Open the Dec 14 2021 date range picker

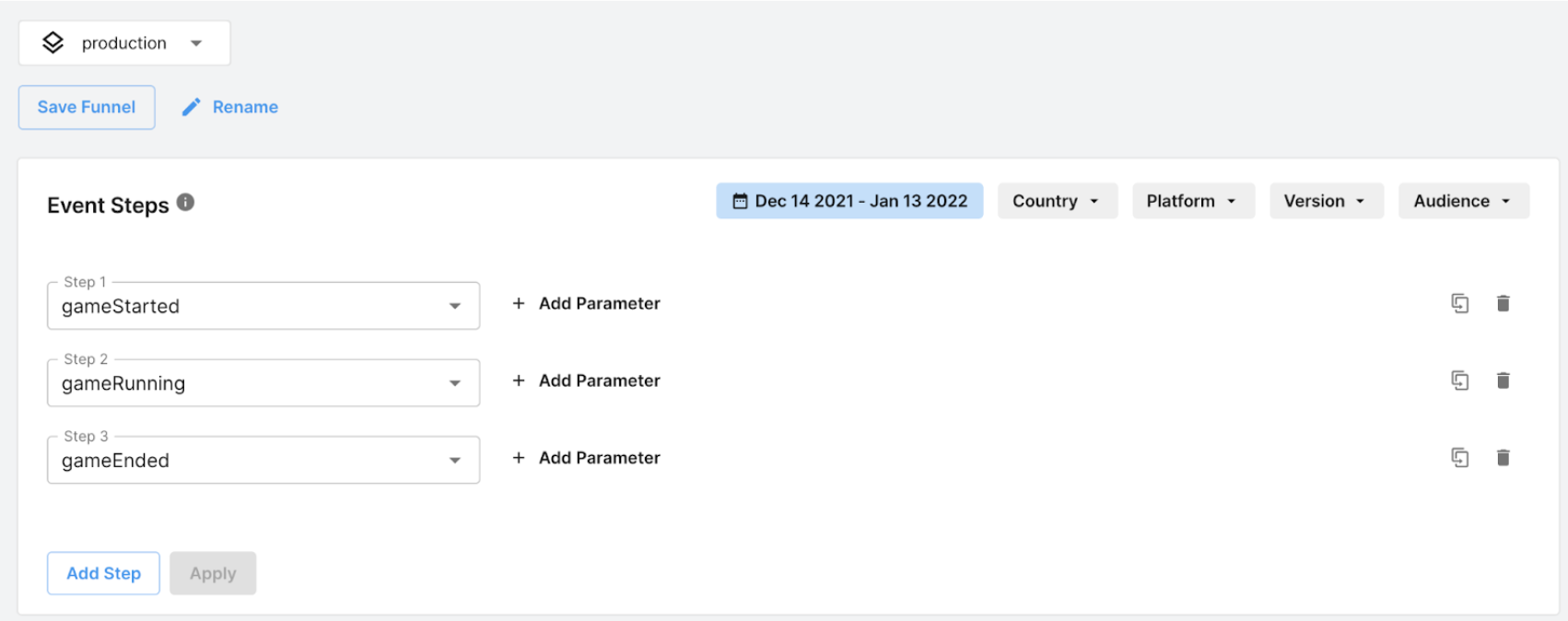pos(849,201)
